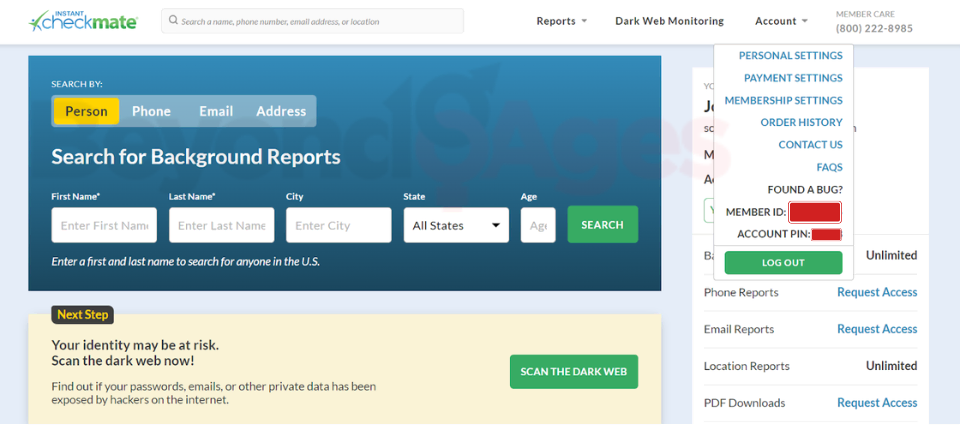Open Dark Web Monitoring page

pyautogui.click(x=669, y=21)
